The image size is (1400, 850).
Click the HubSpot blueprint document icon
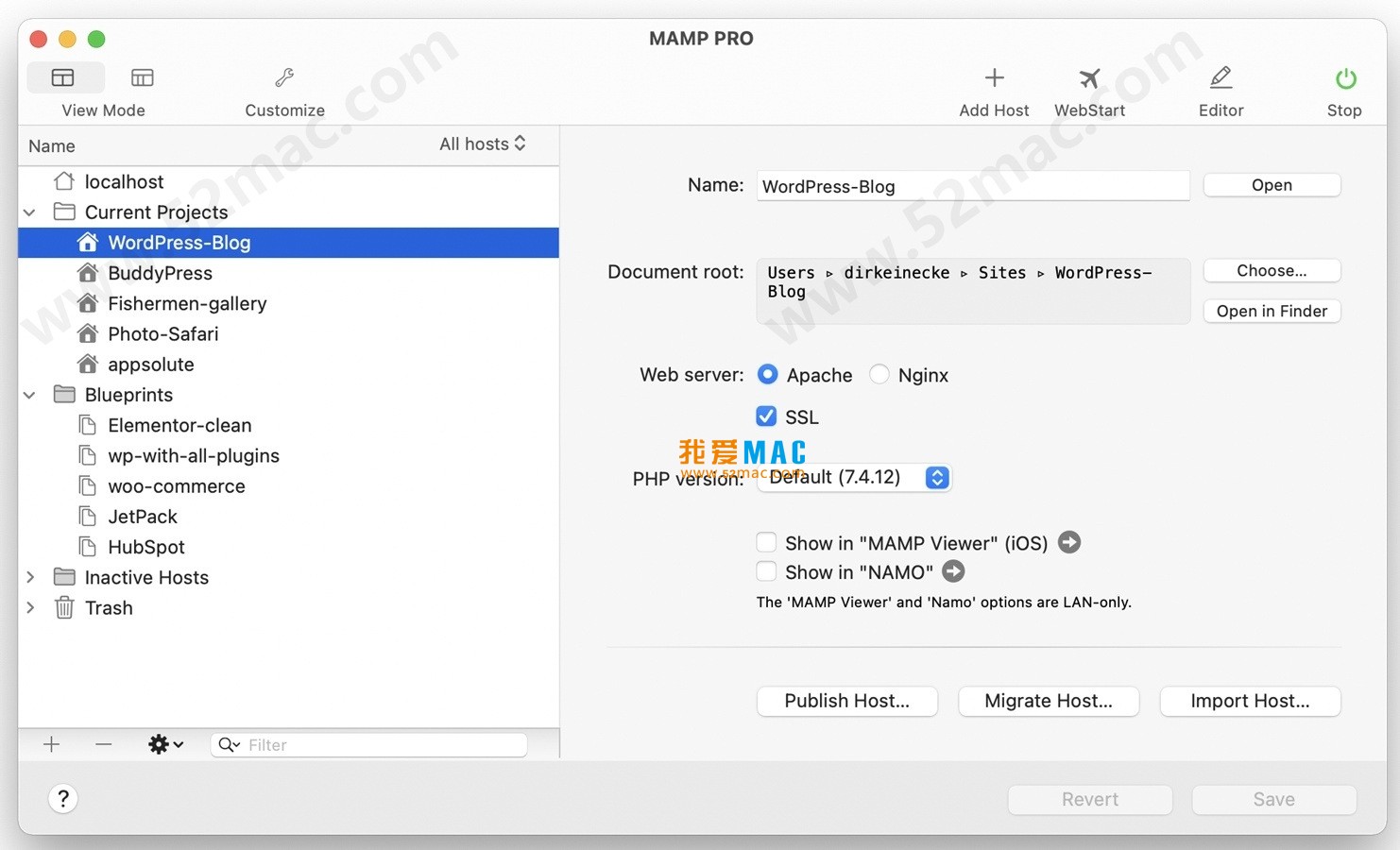[88, 547]
